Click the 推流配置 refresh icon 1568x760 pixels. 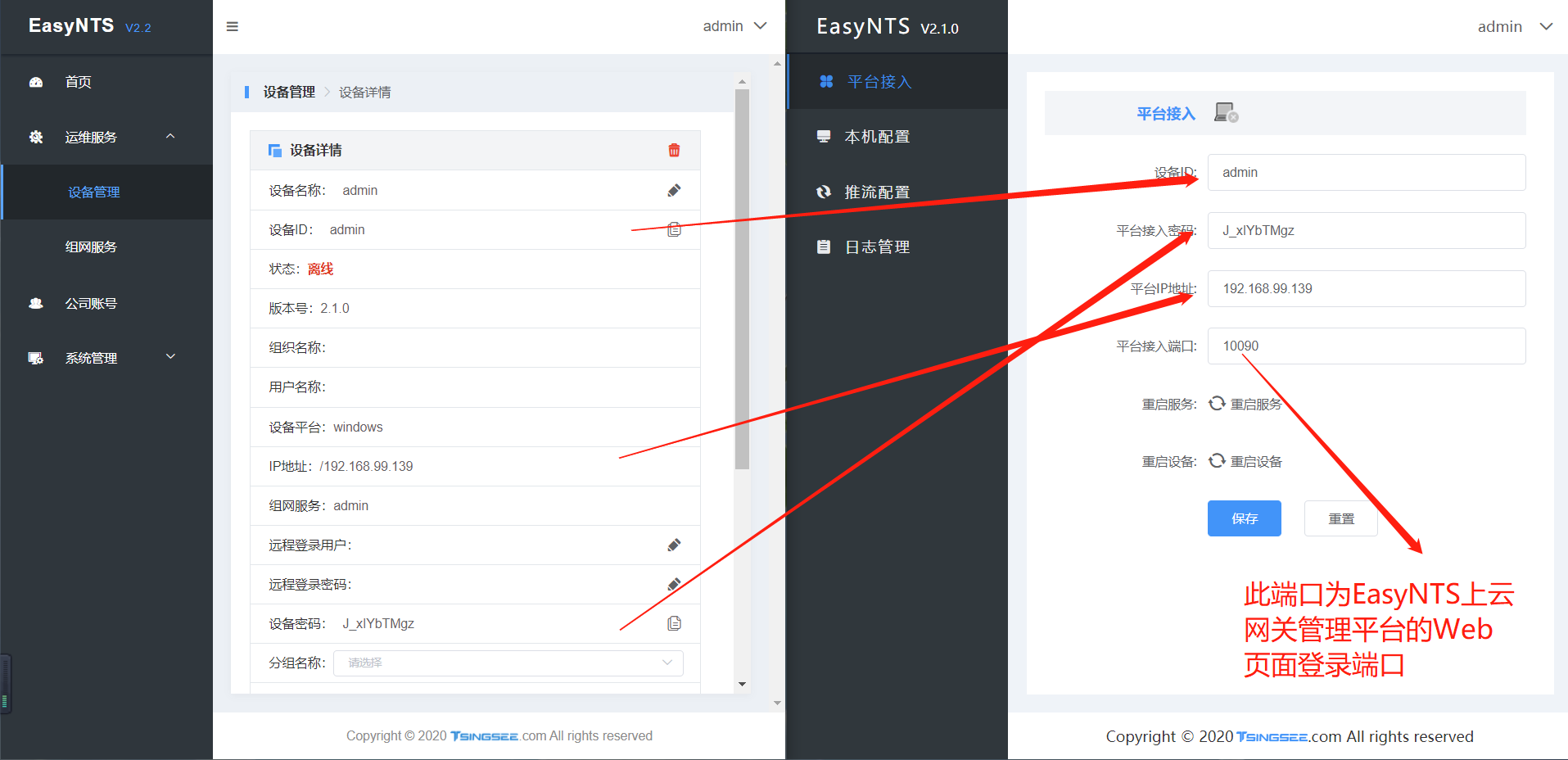tap(824, 192)
